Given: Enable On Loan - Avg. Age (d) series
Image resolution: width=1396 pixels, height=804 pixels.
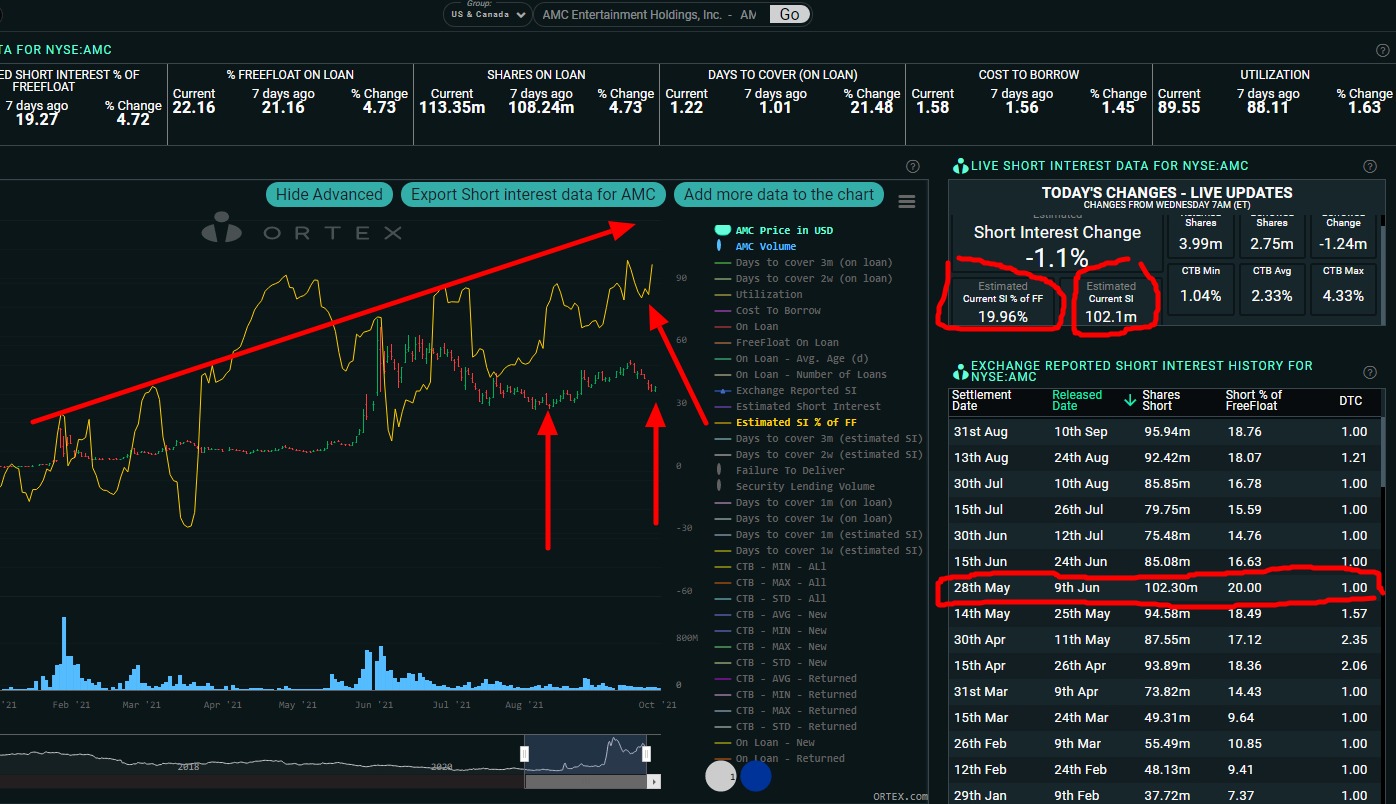Looking at the screenshot, I should 792,358.
